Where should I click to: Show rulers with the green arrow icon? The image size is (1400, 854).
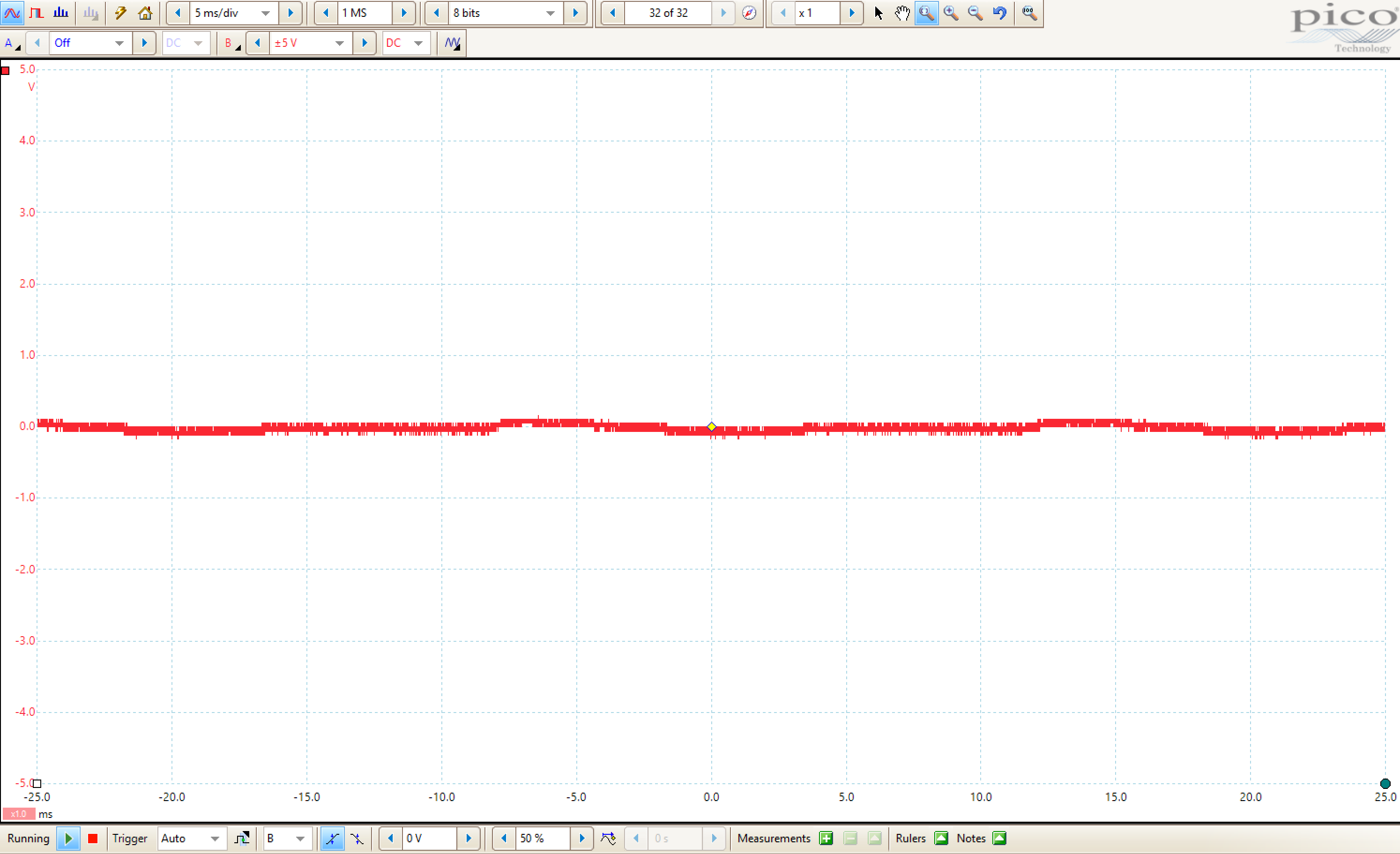click(941, 838)
